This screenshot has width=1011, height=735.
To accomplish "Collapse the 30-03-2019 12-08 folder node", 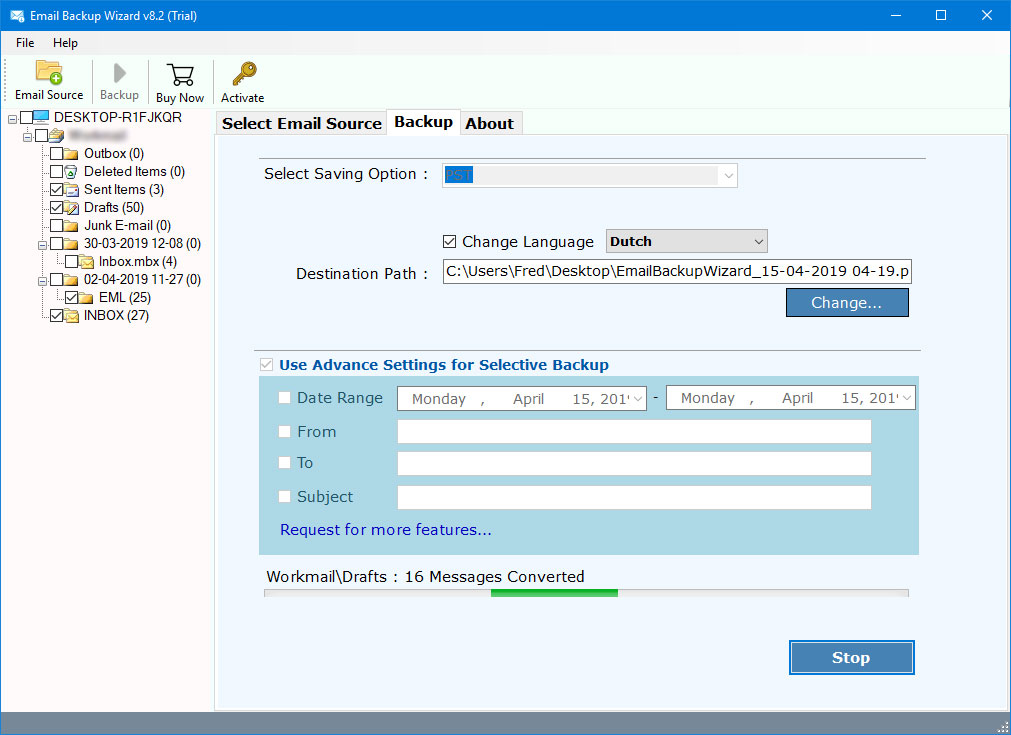I will 43,245.
